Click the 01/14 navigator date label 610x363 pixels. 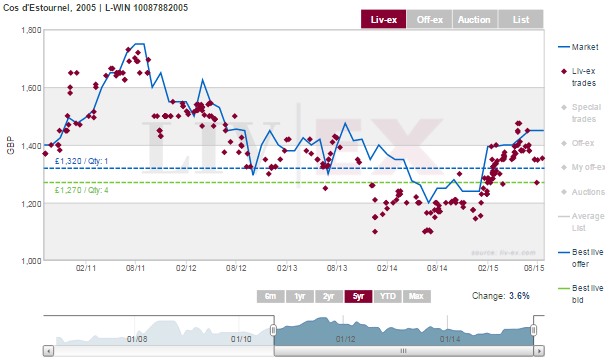pyautogui.click(x=450, y=339)
